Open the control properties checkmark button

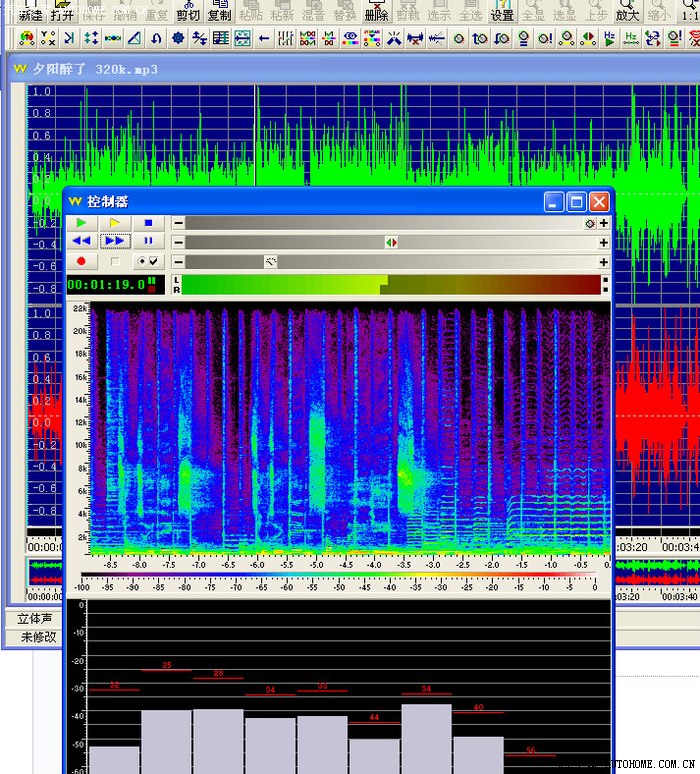[148, 261]
